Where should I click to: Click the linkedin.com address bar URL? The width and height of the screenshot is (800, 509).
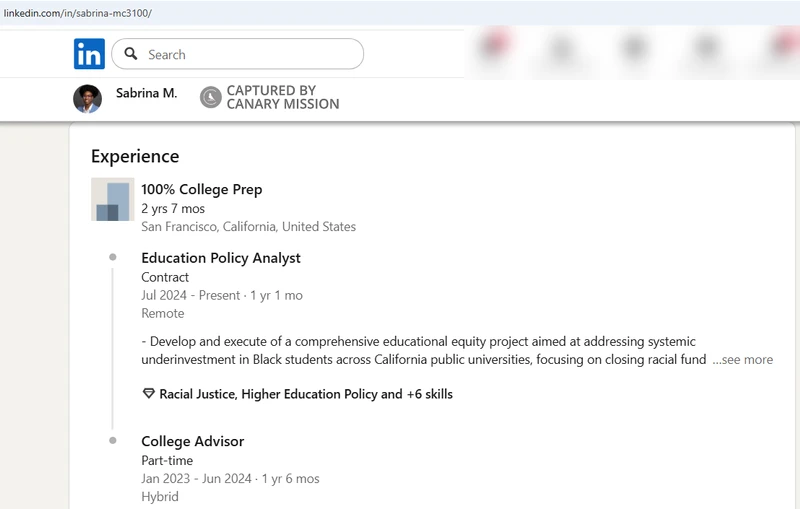pos(76,13)
